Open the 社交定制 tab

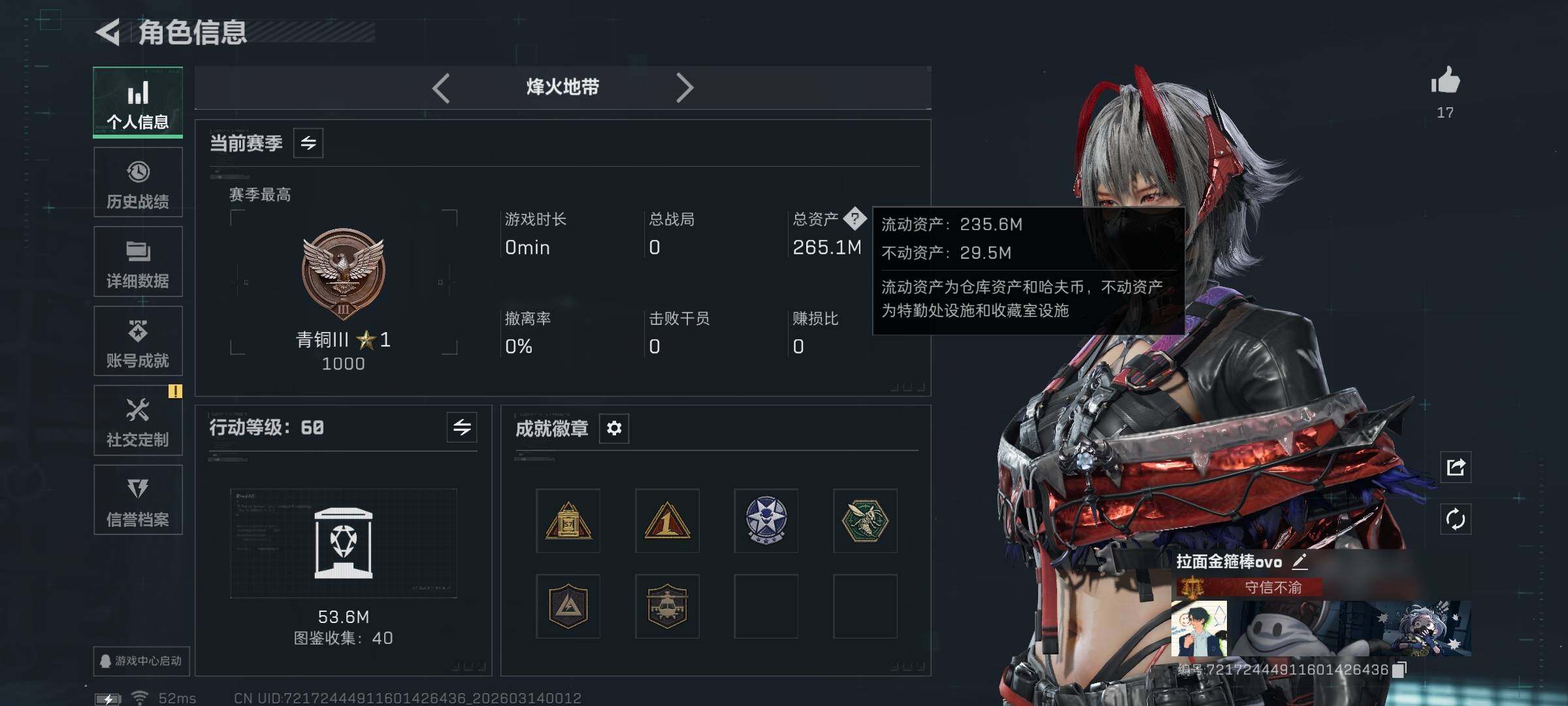tap(138, 420)
